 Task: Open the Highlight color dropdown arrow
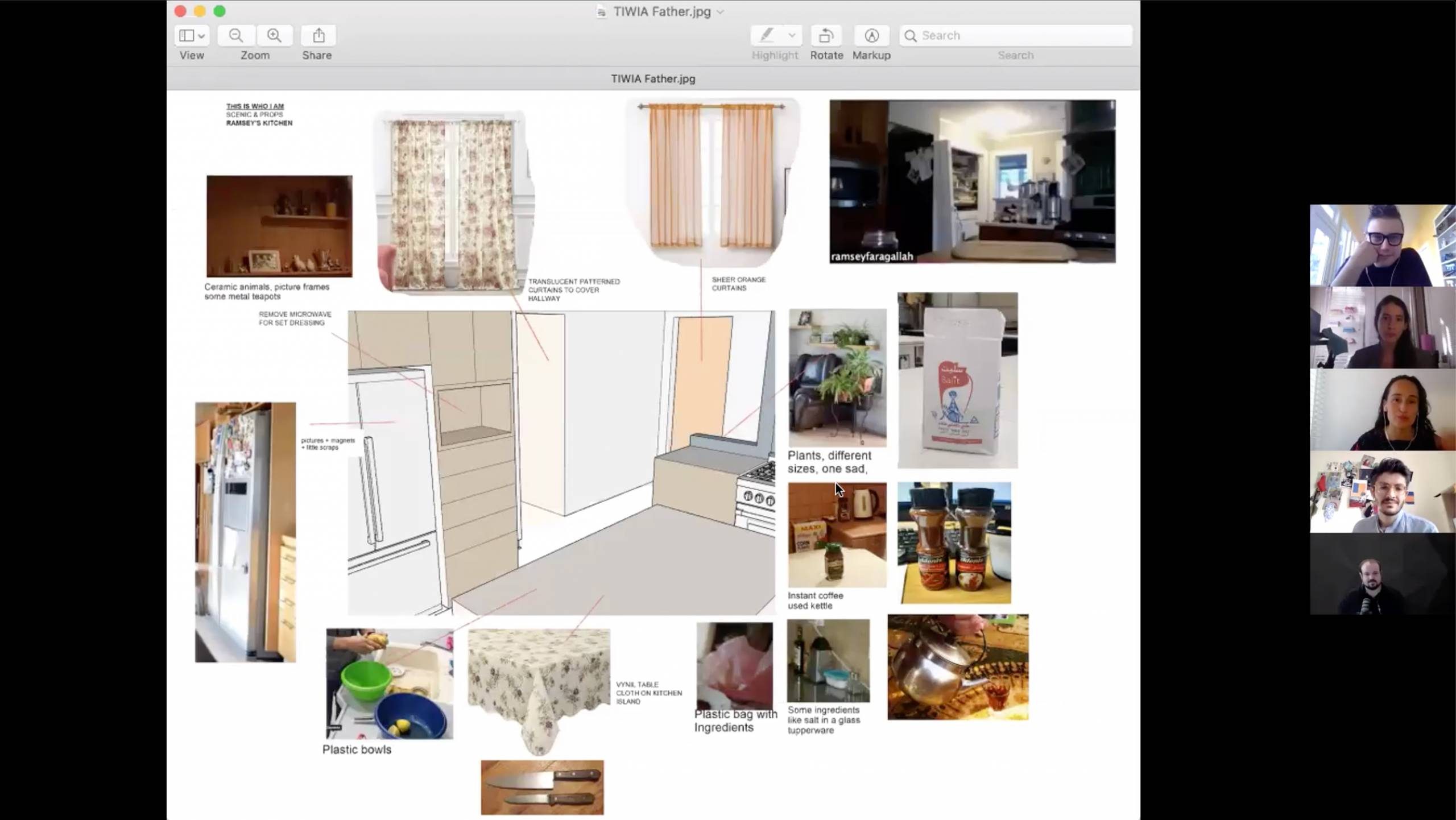[x=792, y=35]
